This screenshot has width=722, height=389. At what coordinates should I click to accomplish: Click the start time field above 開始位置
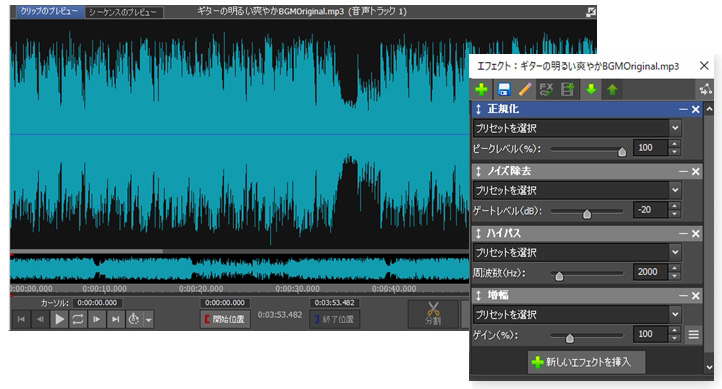tap(225, 303)
